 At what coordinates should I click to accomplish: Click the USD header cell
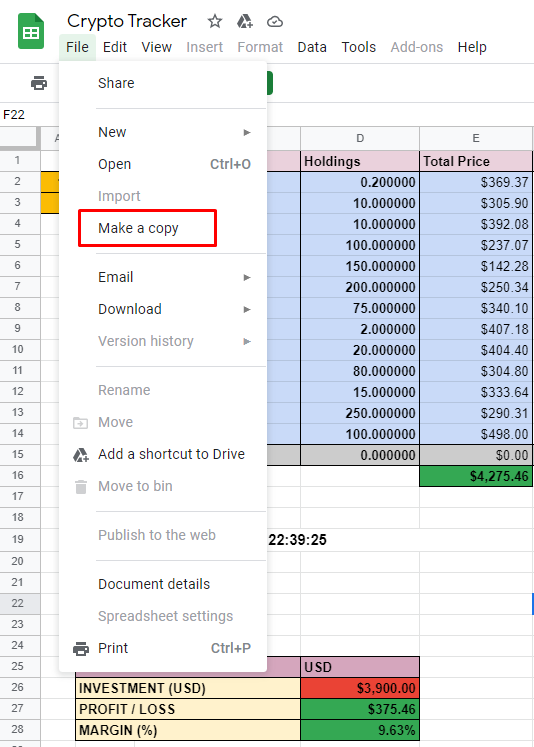pos(360,667)
